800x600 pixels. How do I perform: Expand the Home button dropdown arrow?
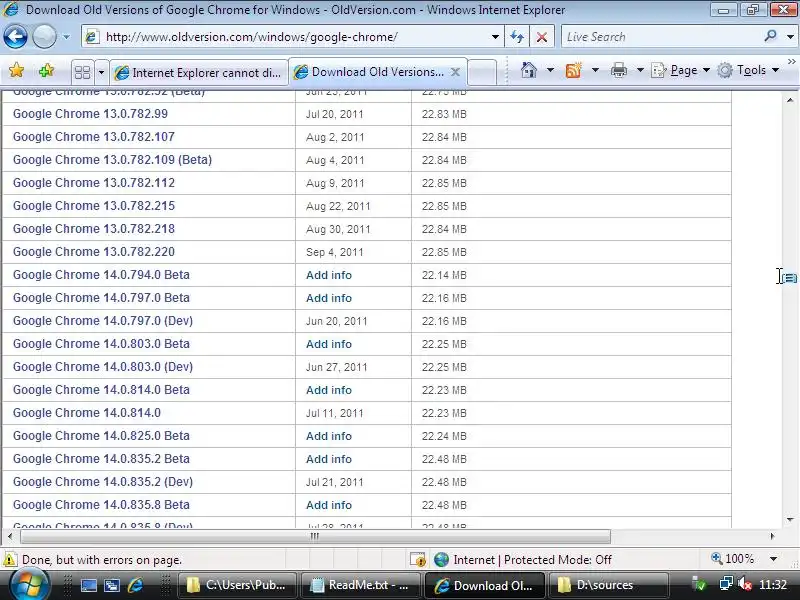coord(550,70)
